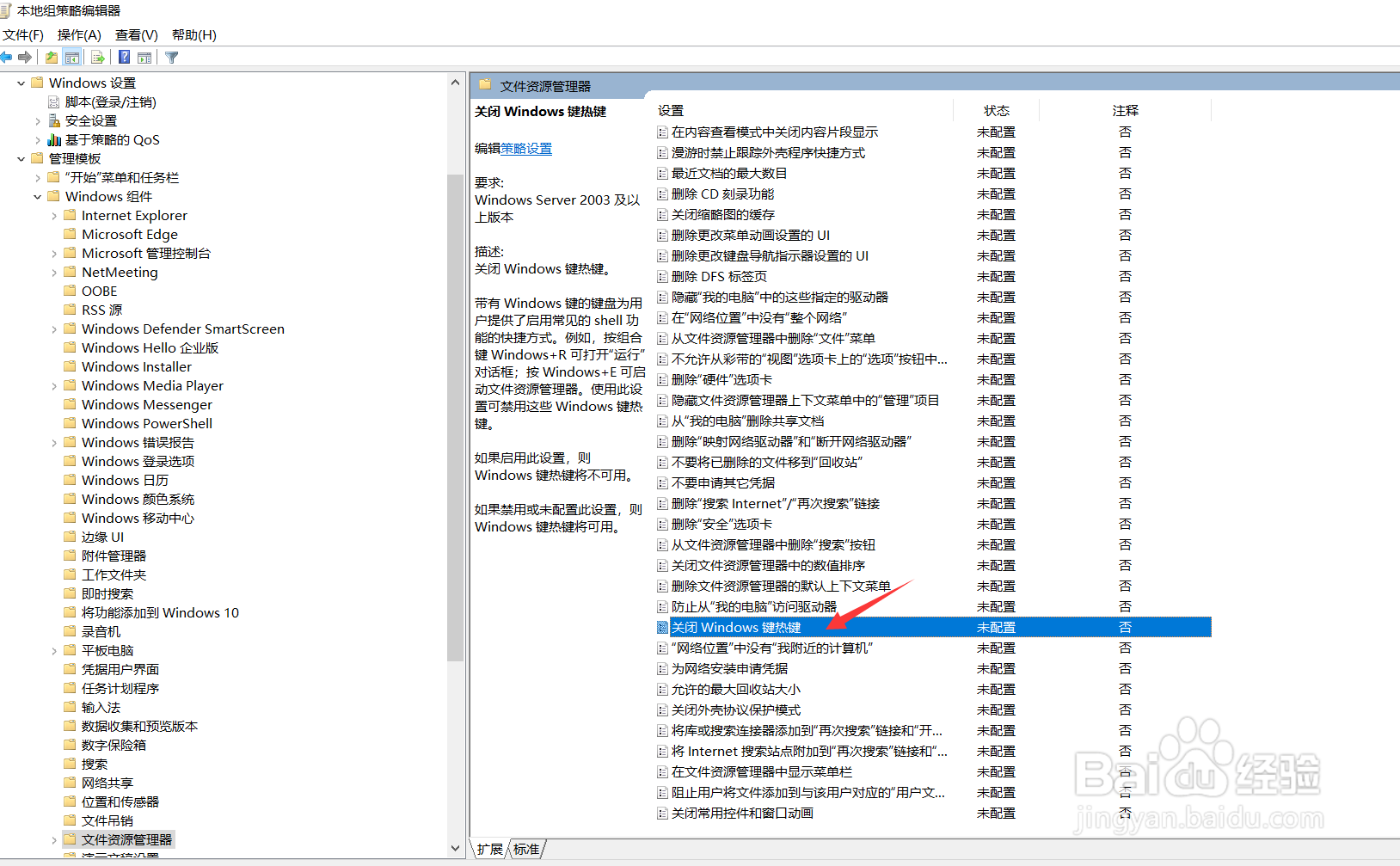Viewport: 1400px width, 866px height.
Task: Select policy 关闭常用控件和窗口动画
Action: coord(742,814)
